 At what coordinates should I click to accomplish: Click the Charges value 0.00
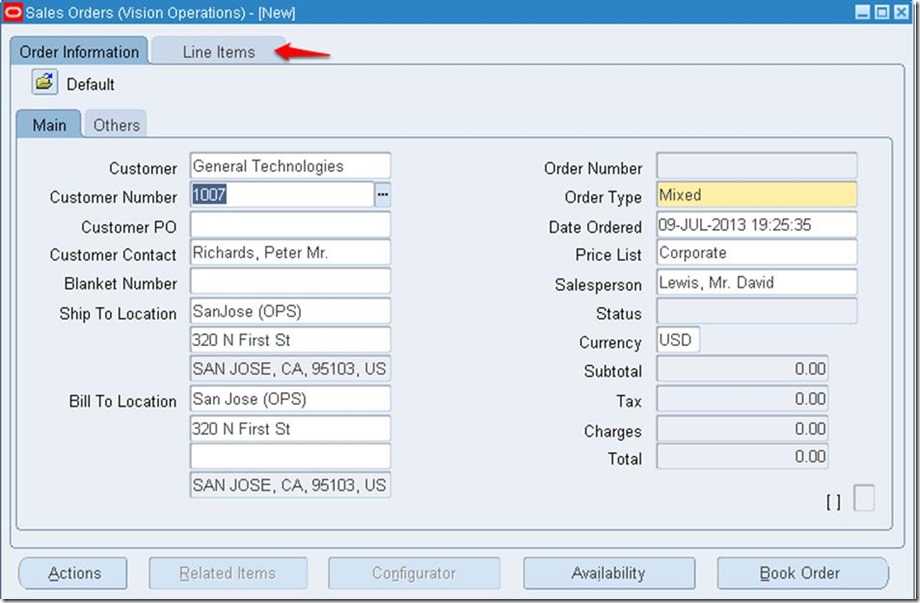(742, 429)
